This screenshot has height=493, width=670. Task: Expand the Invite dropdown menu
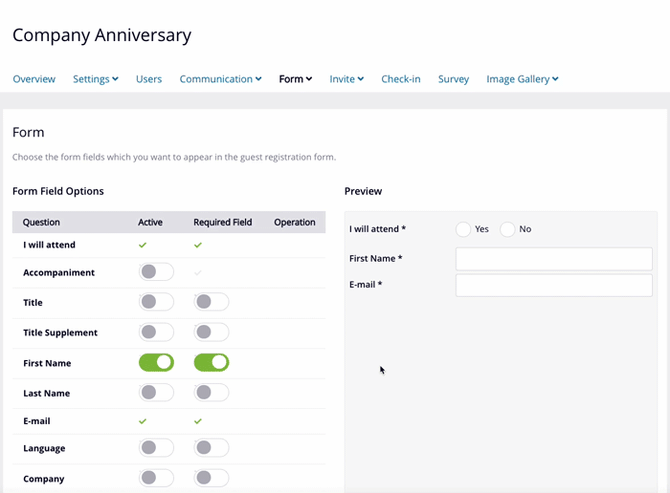click(346, 79)
